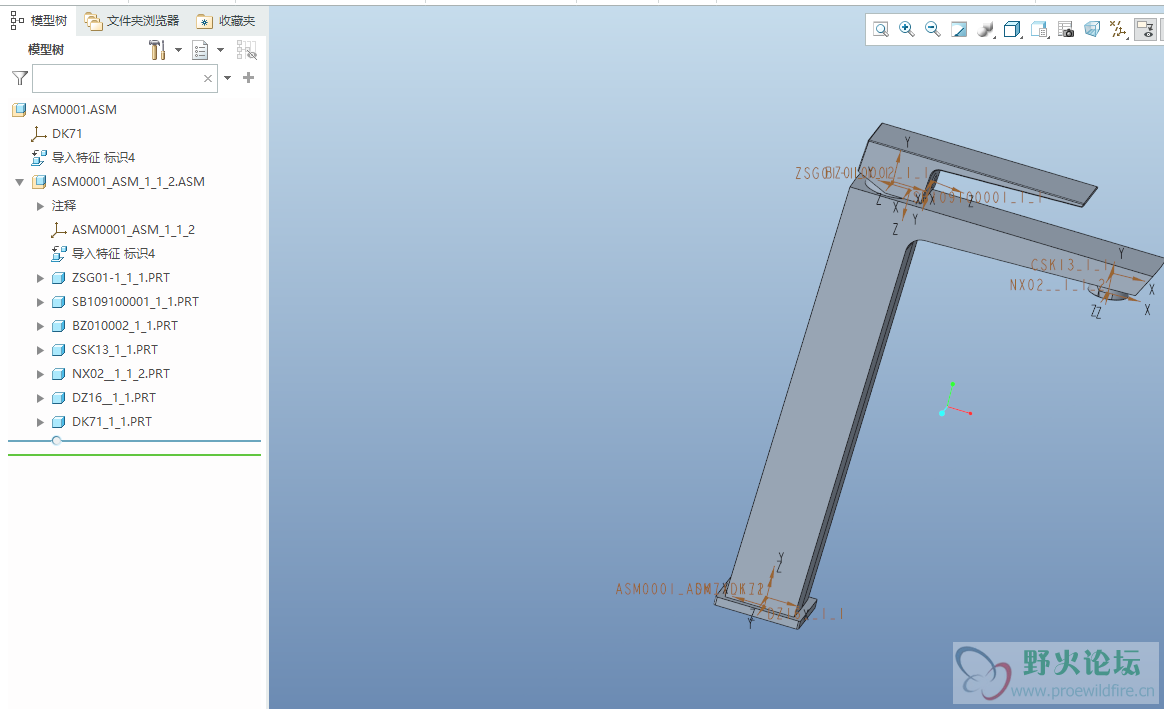The image size is (1164, 709).
Task: Select top-level 导入特征 标识4 under DK71
Action: click(x=94, y=157)
